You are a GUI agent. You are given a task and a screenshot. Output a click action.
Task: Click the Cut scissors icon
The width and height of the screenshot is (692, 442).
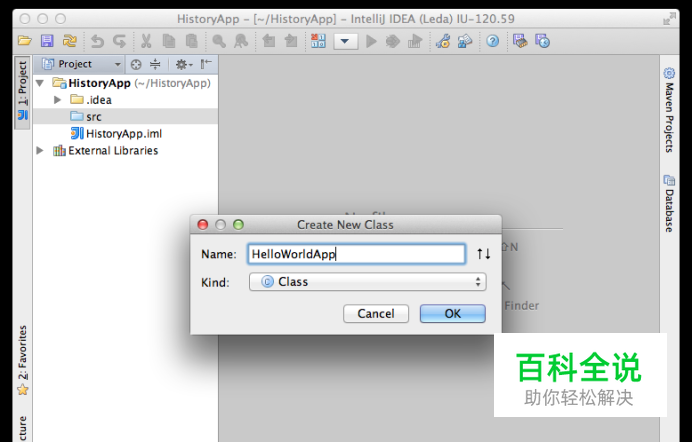(x=146, y=41)
